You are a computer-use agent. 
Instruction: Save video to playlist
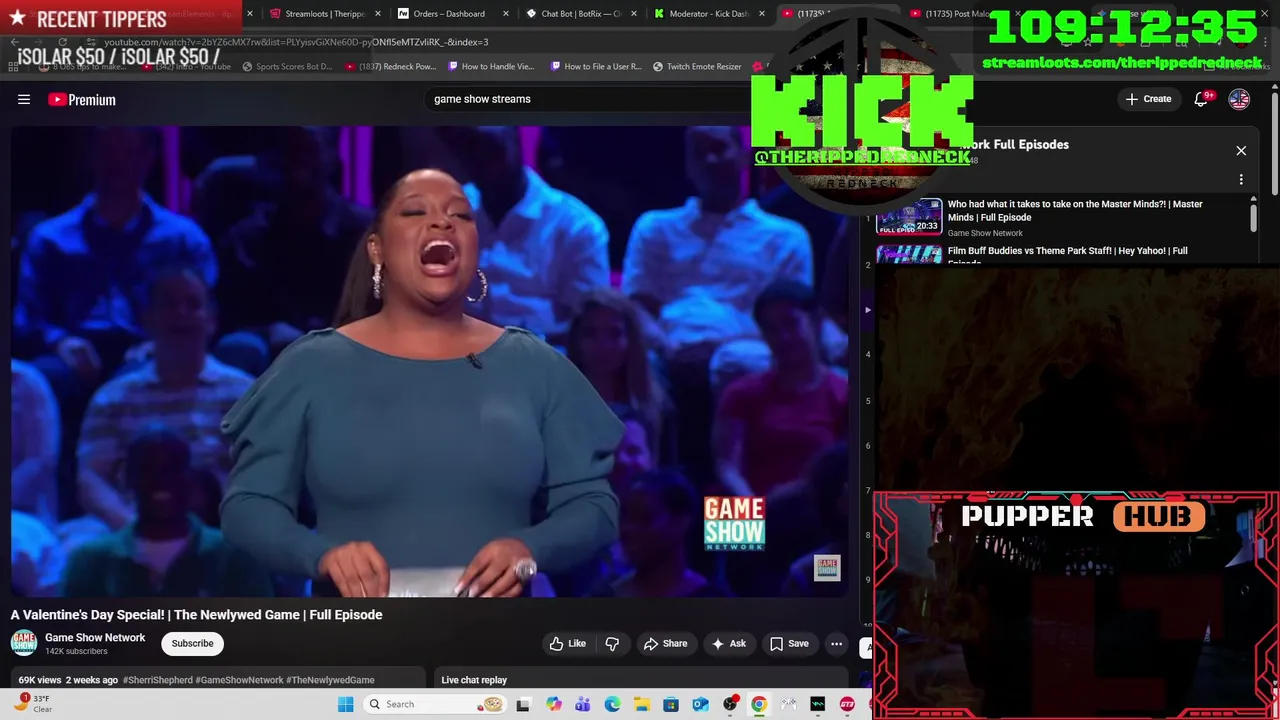pyautogui.click(x=788, y=644)
